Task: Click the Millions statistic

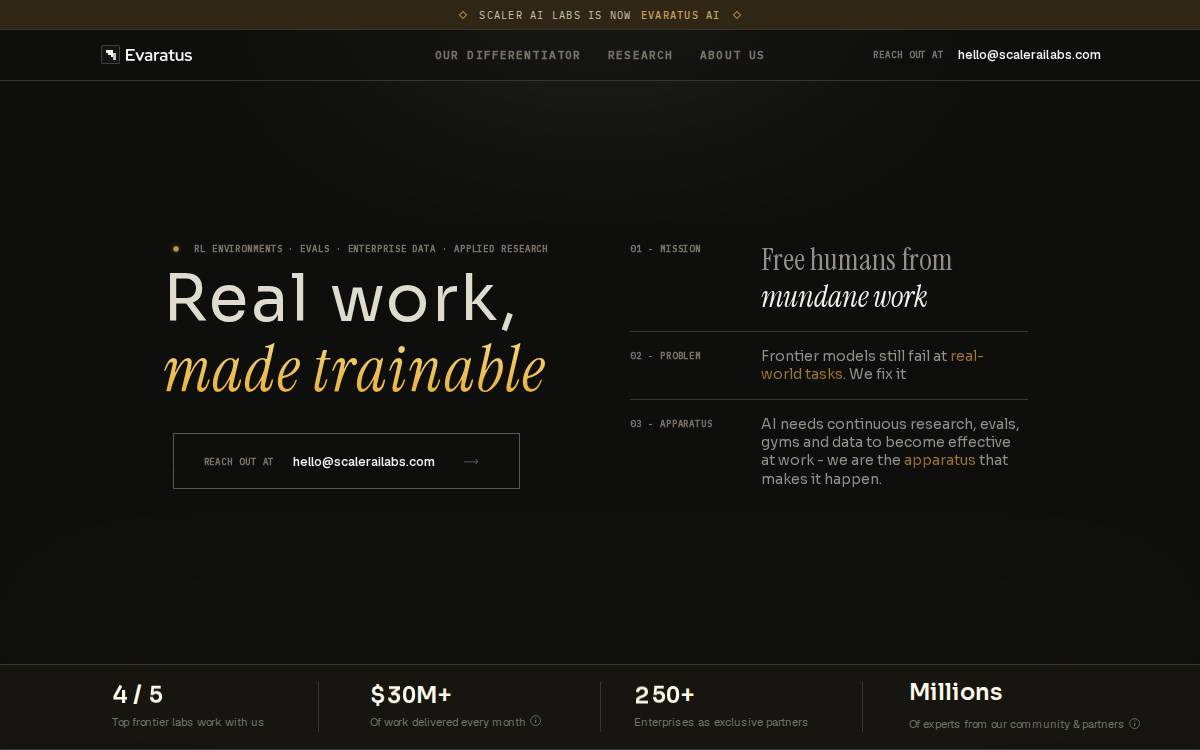Action: tap(955, 692)
